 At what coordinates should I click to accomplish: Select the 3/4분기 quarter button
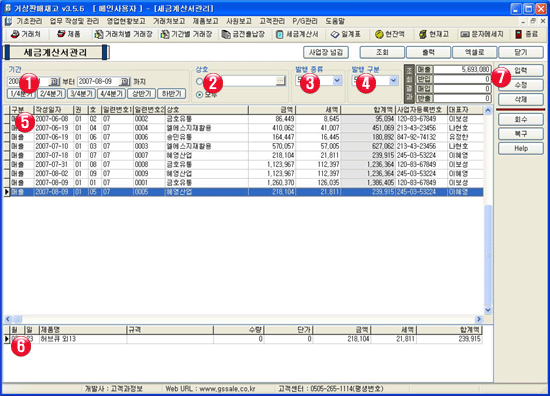[81, 94]
